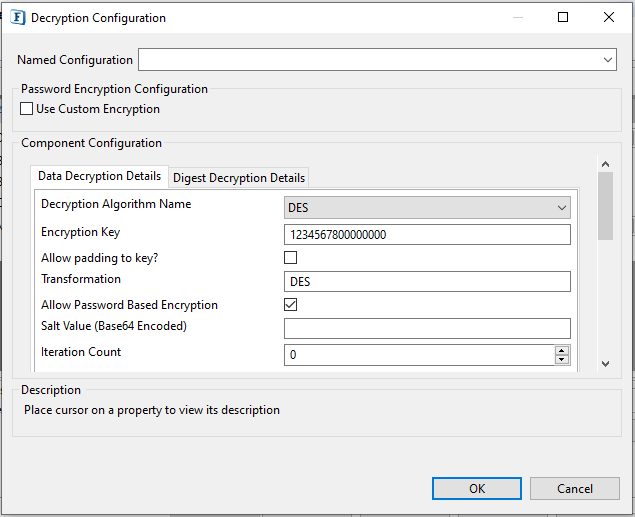Viewport: 635px width, 517px height.
Task: Click the Cancel button
Action: (x=575, y=489)
